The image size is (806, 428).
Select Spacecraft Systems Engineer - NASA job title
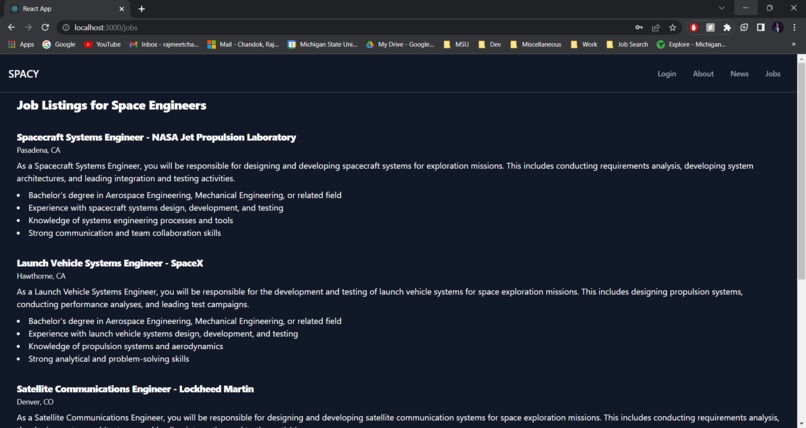tap(156, 137)
